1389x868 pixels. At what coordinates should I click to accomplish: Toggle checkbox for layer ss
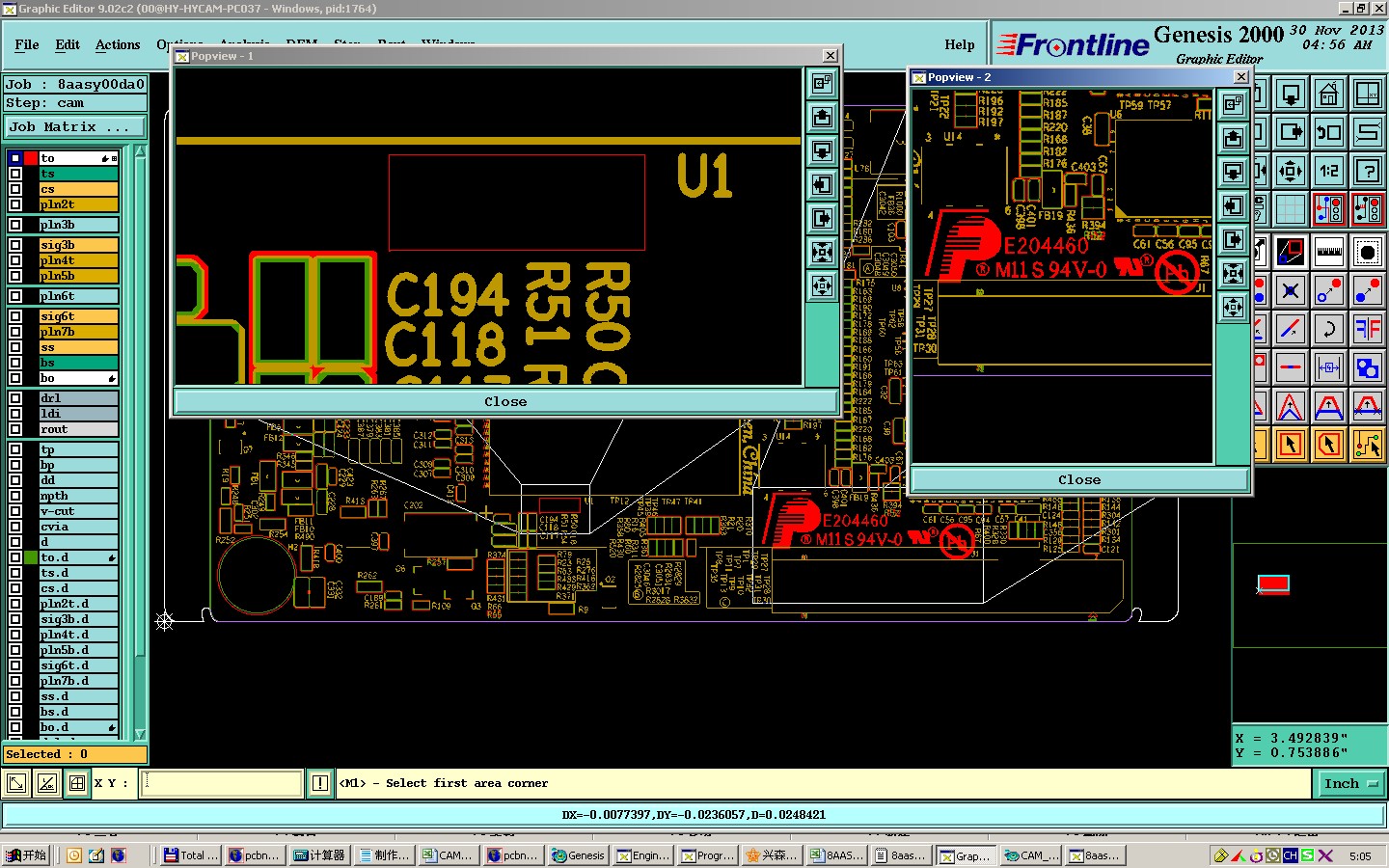15,347
